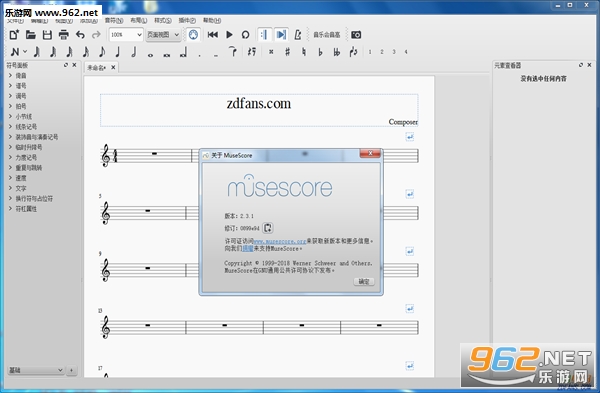Viewport: 600px width, 393px height.
Task: Open the 帮助(H) menu
Action: (x=212, y=20)
